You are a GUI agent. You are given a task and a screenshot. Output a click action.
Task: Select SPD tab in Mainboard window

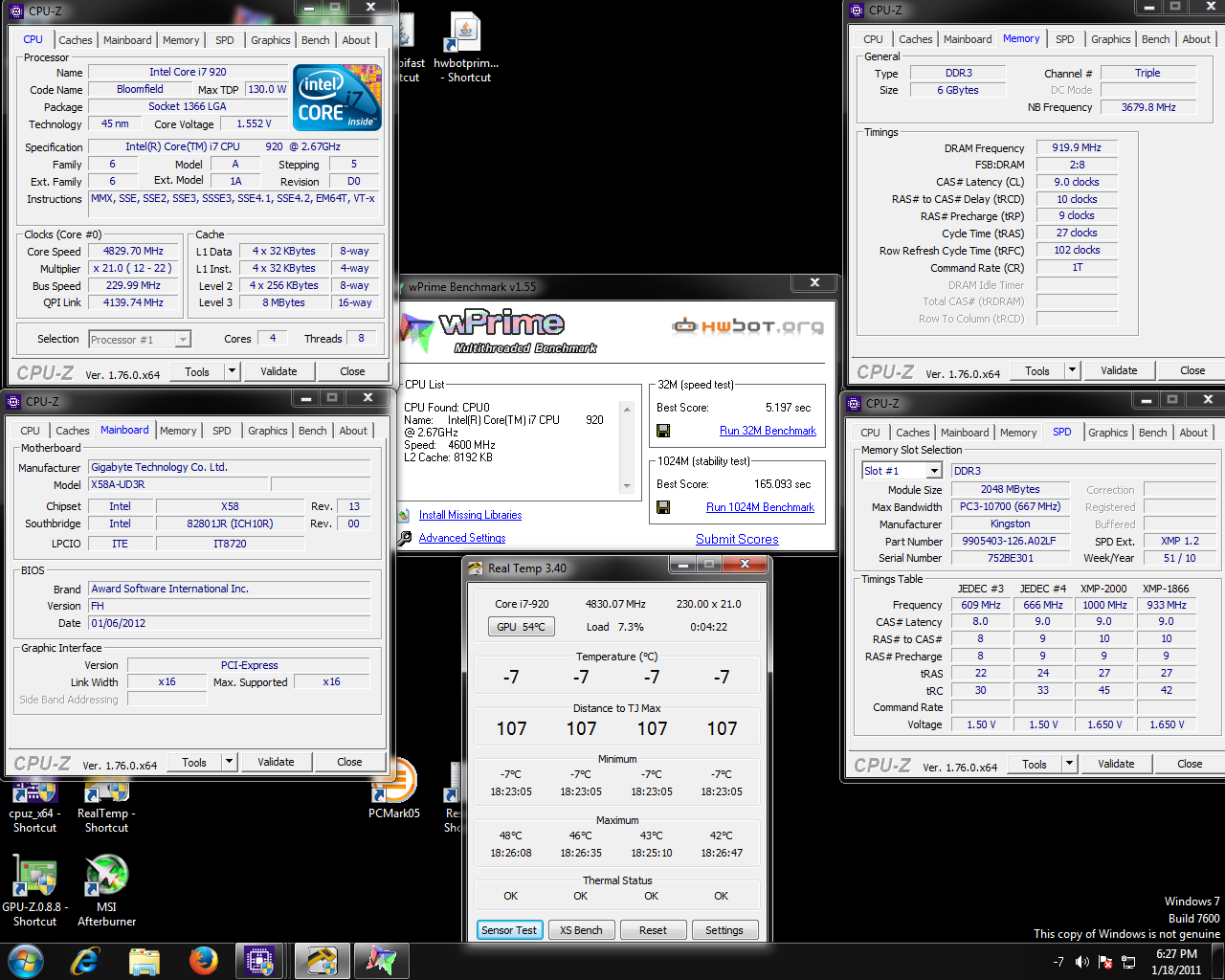click(x=222, y=431)
